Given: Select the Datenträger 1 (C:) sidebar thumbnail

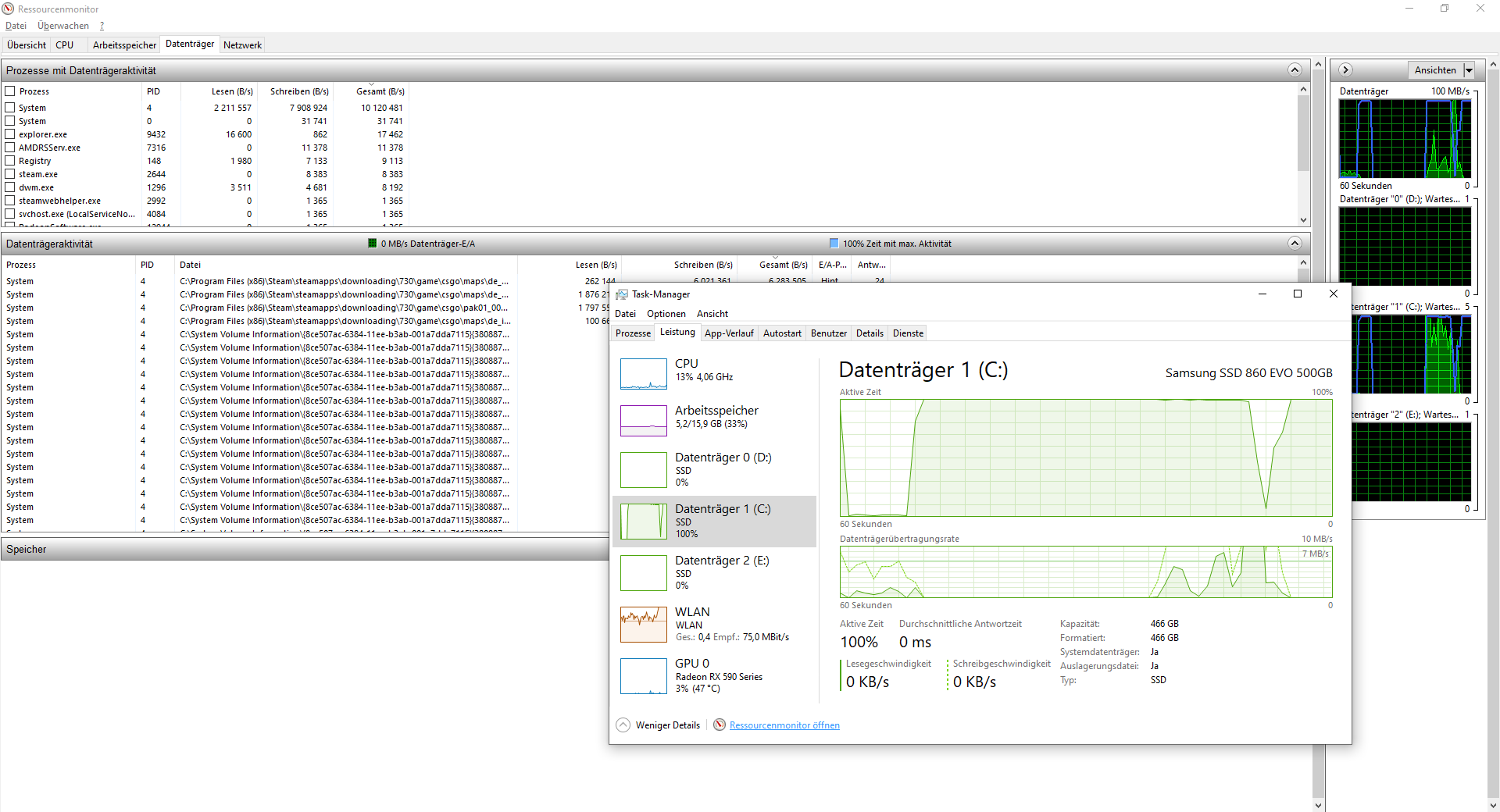Looking at the screenshot, I should 644,522.
